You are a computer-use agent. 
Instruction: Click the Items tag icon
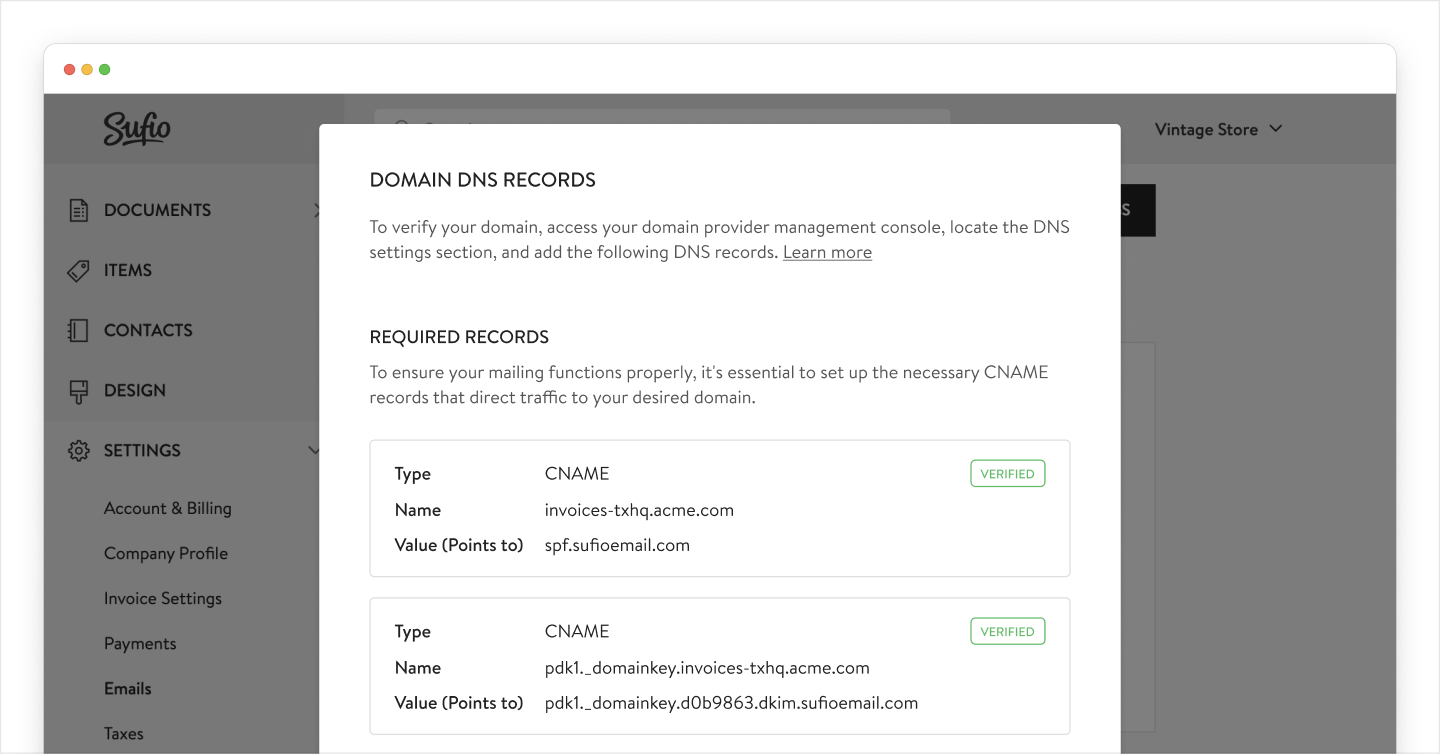[80, 270]
